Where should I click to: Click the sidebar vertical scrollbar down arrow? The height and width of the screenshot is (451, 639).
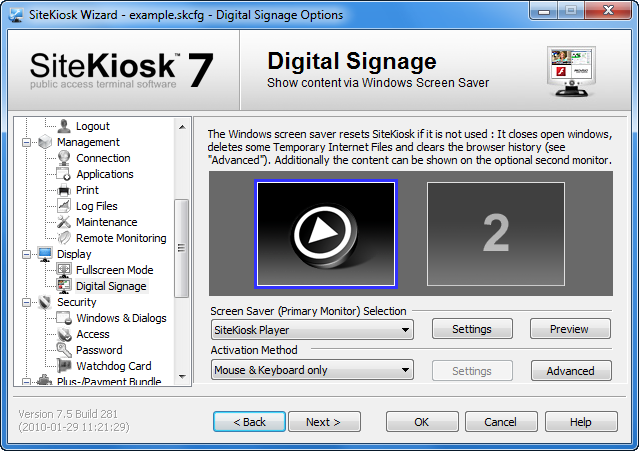tap(182, 378)
